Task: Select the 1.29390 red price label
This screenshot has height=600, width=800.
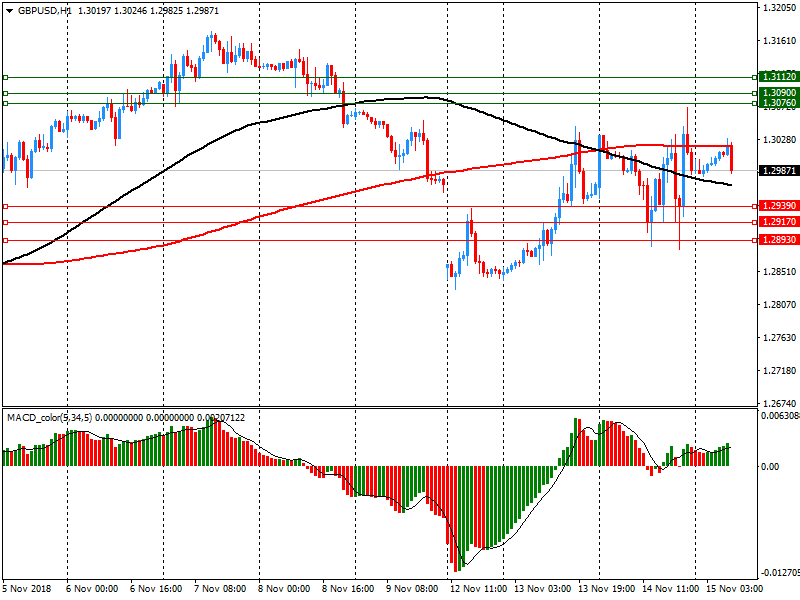Action: click(778, 206)
